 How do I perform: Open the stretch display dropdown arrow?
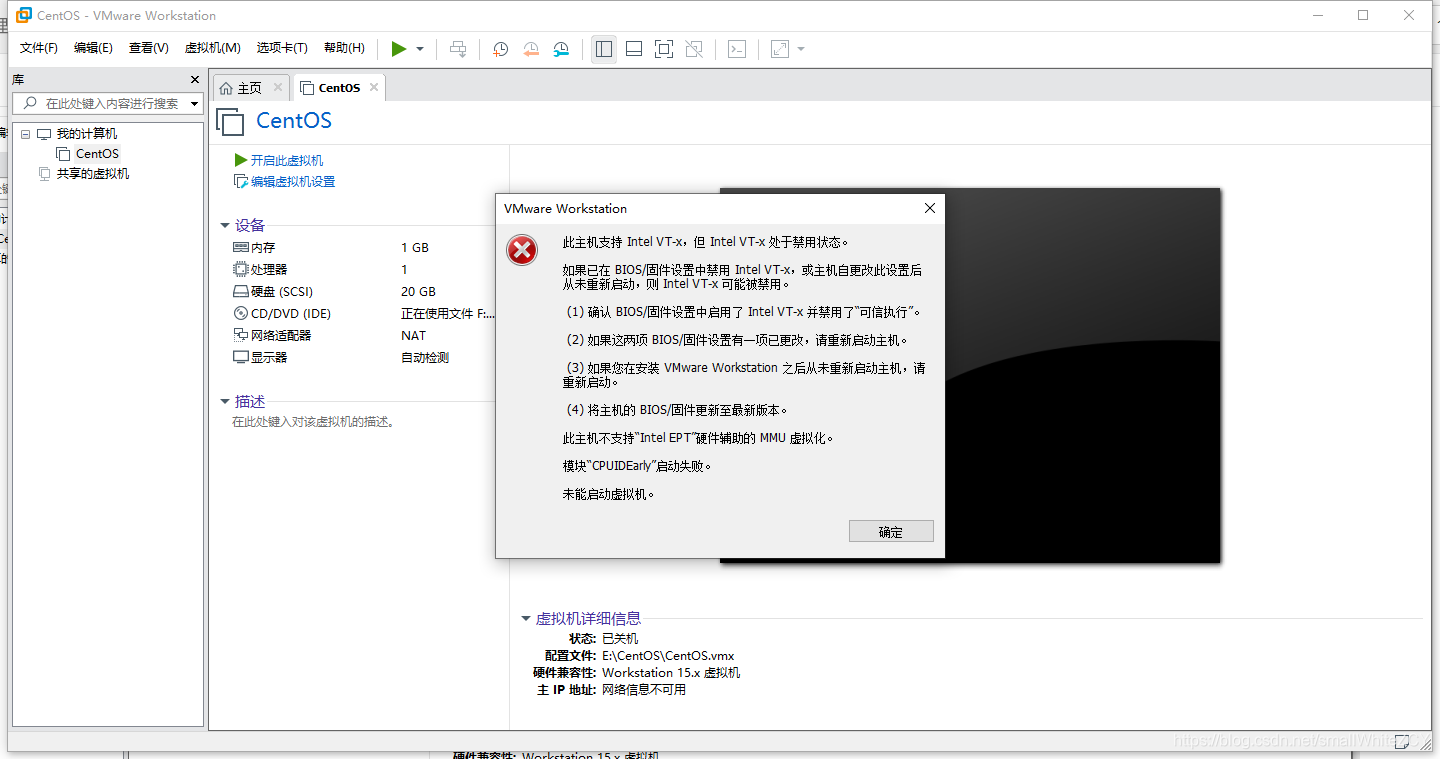(801, 49)
